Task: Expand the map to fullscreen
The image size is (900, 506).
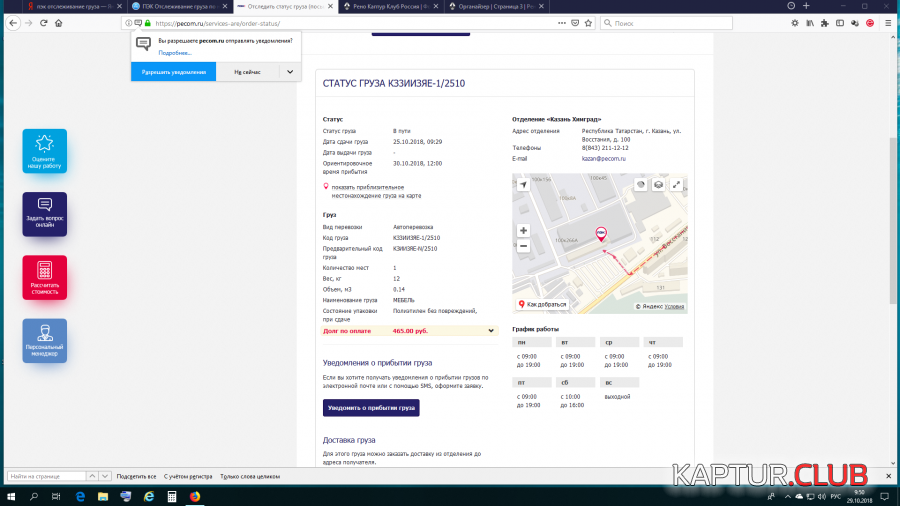Action: [x=676, y=185]
